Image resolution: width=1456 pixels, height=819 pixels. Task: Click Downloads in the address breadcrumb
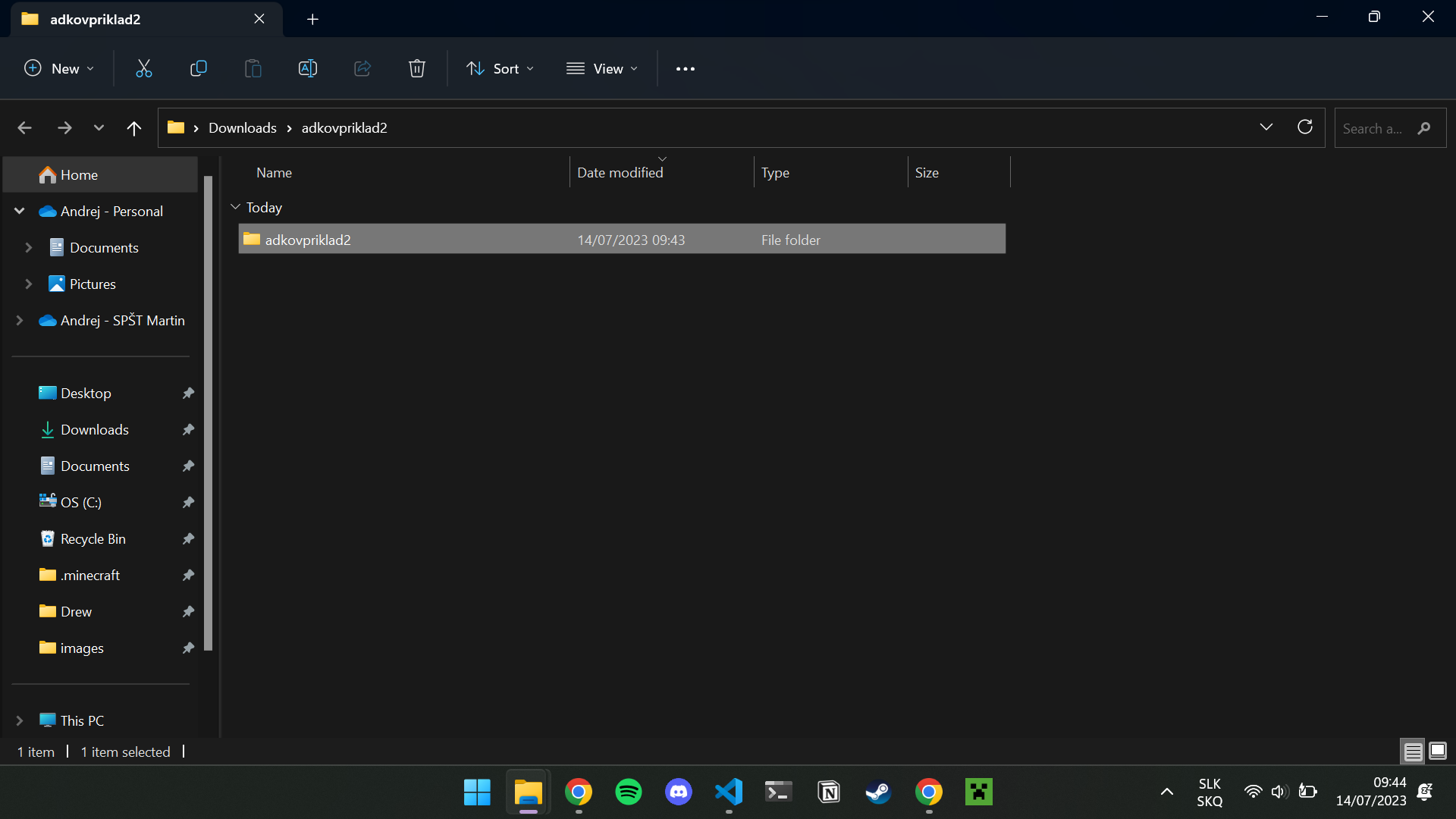(243, 128)
